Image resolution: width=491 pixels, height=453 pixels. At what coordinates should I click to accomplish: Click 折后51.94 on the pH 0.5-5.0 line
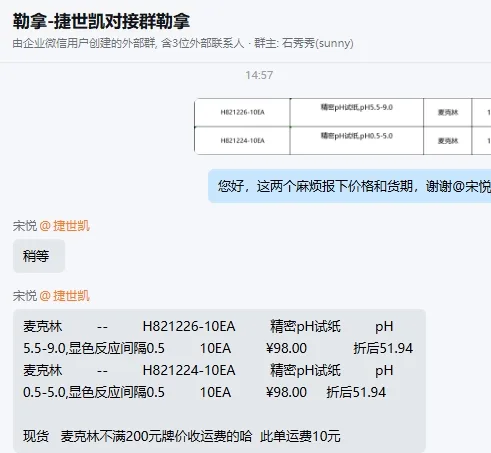tap(356, 392)
